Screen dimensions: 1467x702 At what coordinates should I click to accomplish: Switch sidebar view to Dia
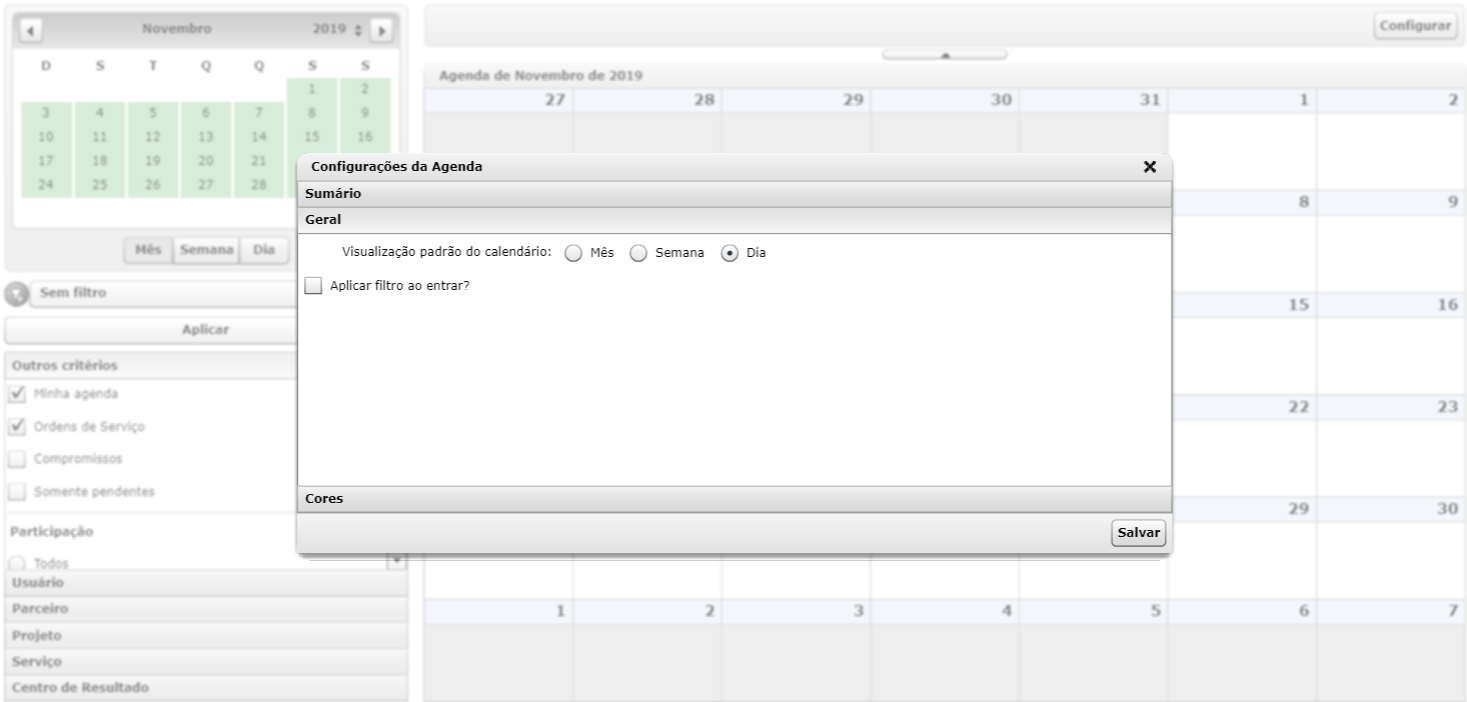tap(264, 250)
